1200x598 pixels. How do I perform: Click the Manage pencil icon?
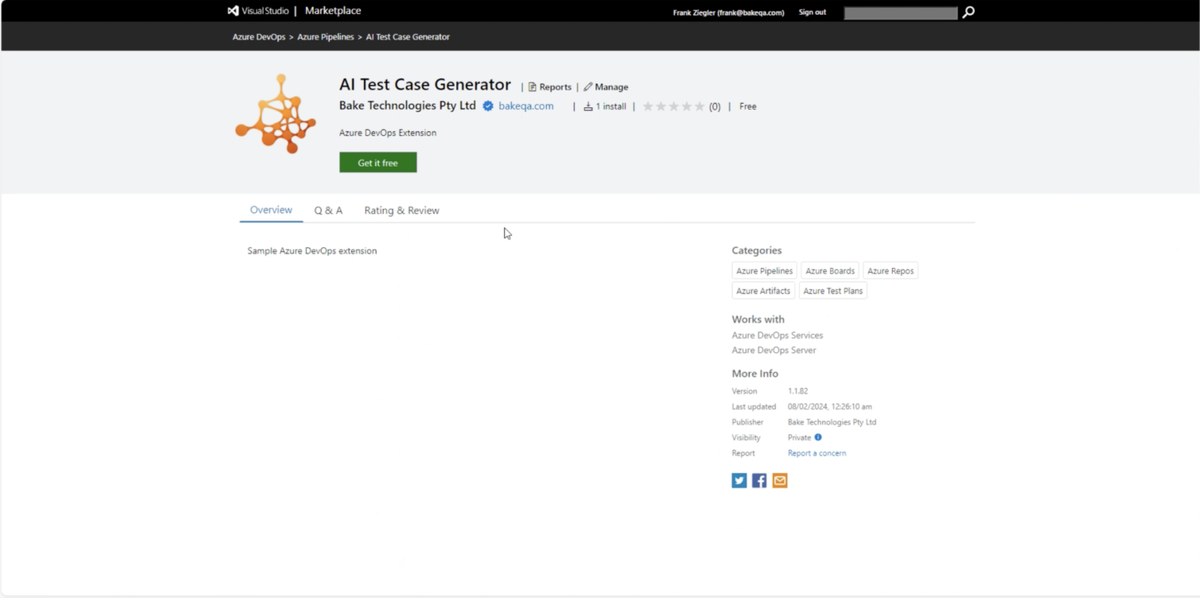[x=588, y=87]
